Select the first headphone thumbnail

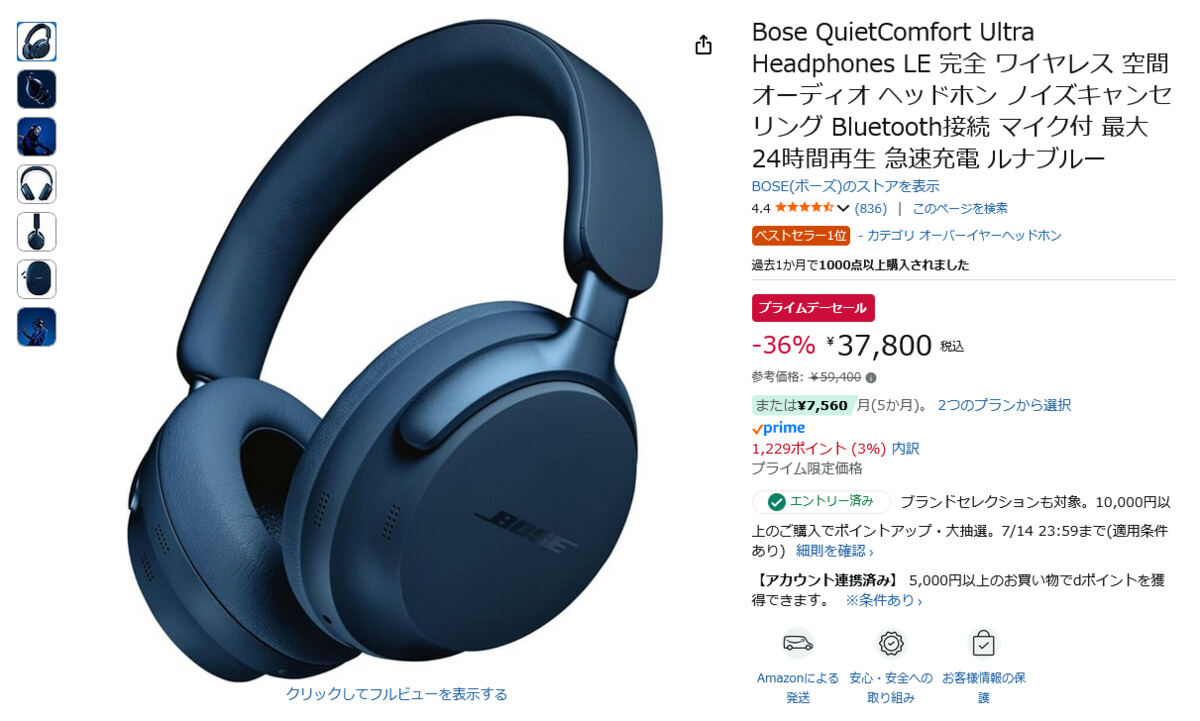pos(37,42)
